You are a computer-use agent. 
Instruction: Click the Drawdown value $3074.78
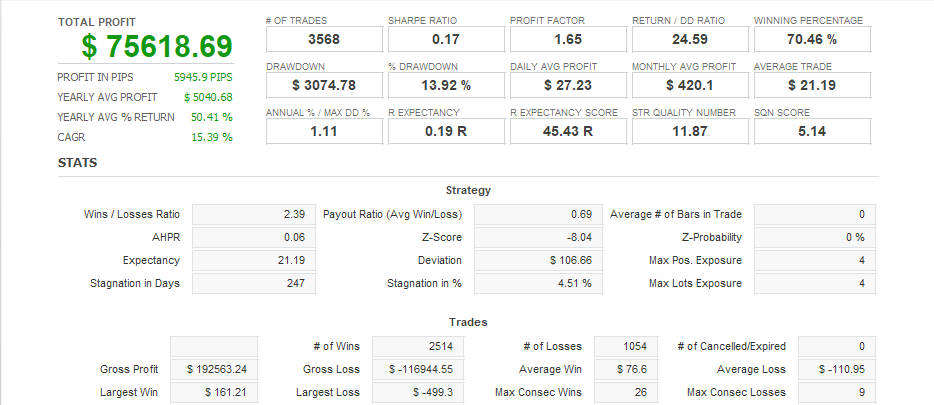pos(324,85)
